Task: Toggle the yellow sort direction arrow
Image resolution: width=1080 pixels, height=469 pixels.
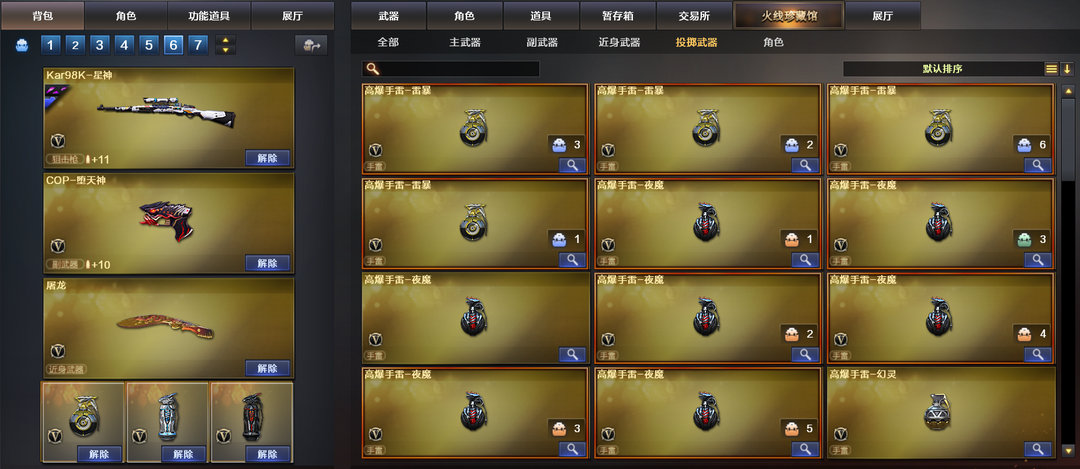Action: click(1067, 69)
